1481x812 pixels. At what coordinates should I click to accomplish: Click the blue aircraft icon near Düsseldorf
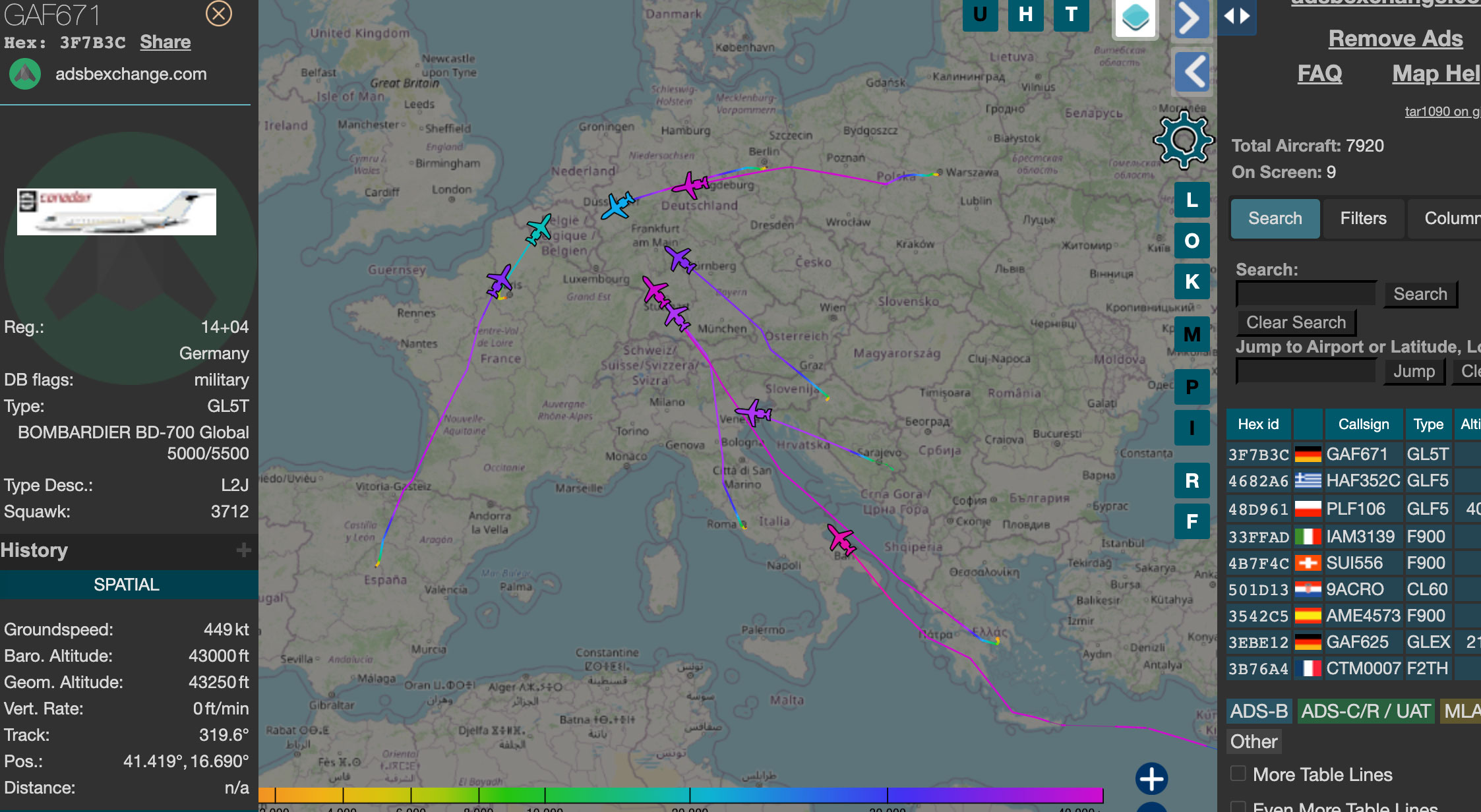click(618, 205)
